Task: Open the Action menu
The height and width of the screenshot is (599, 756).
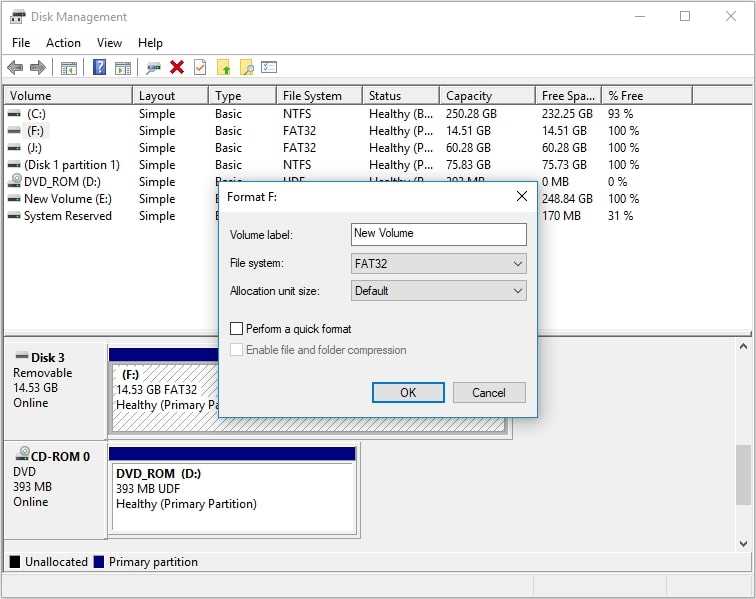Action: click(x=63, y=43)
